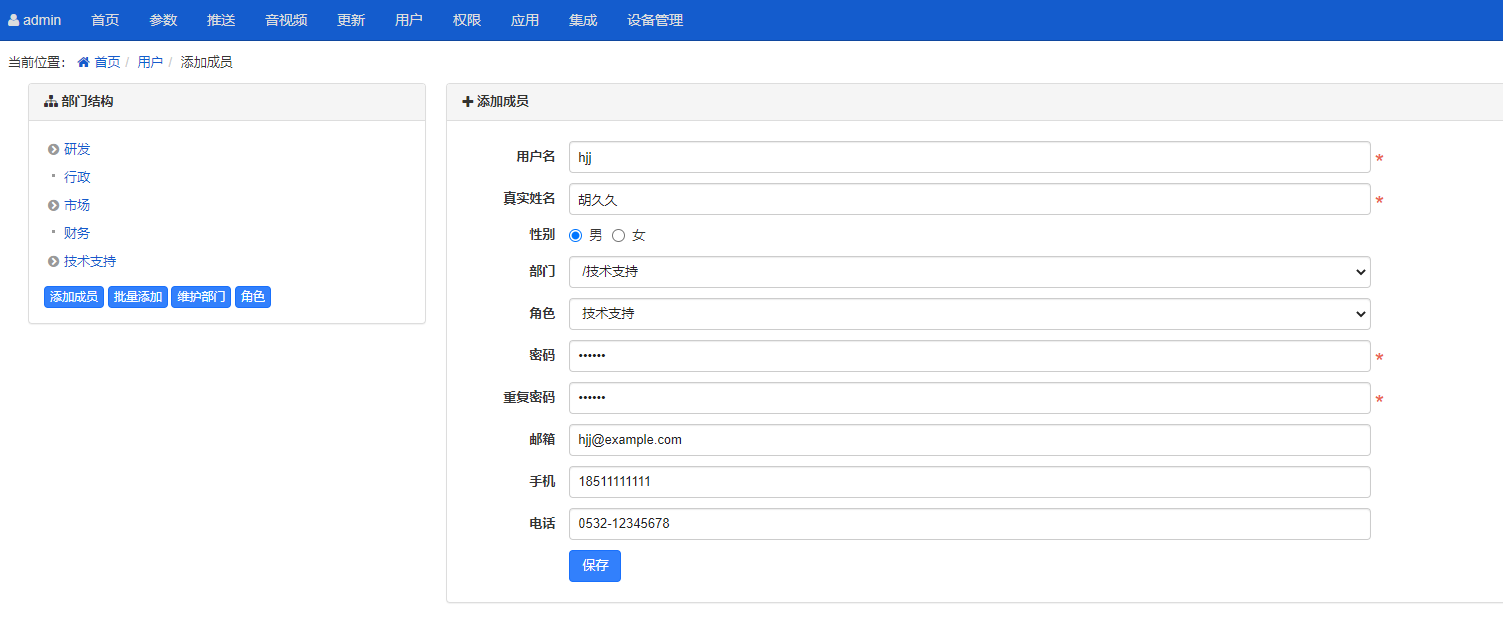The image size is (1503, 629).
Task: Open the 设备管理 menu
Action: (x=655, y=20)
